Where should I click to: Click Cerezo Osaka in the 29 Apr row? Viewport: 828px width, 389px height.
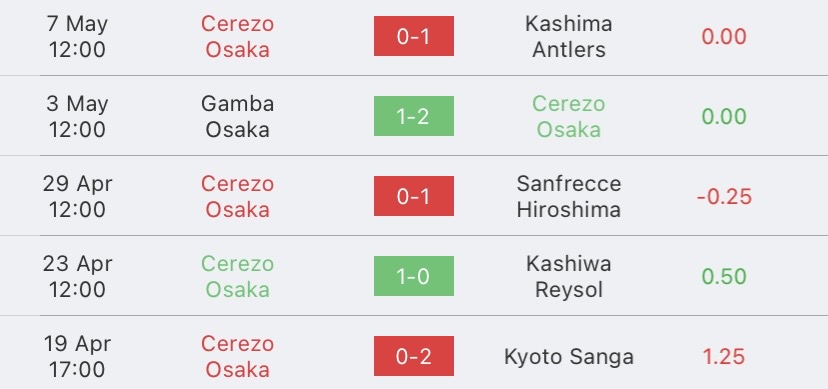237,196
